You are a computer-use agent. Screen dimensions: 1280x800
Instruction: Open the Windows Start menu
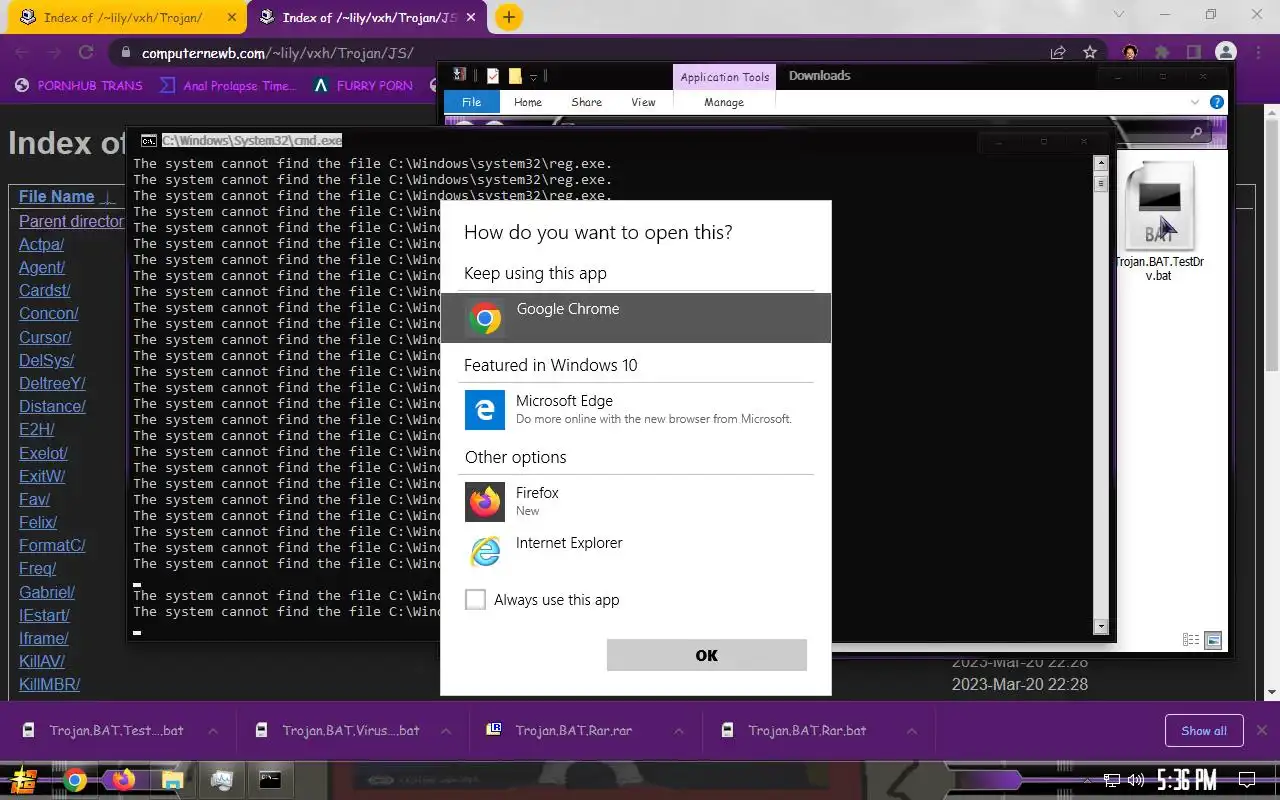click(23, 780)
